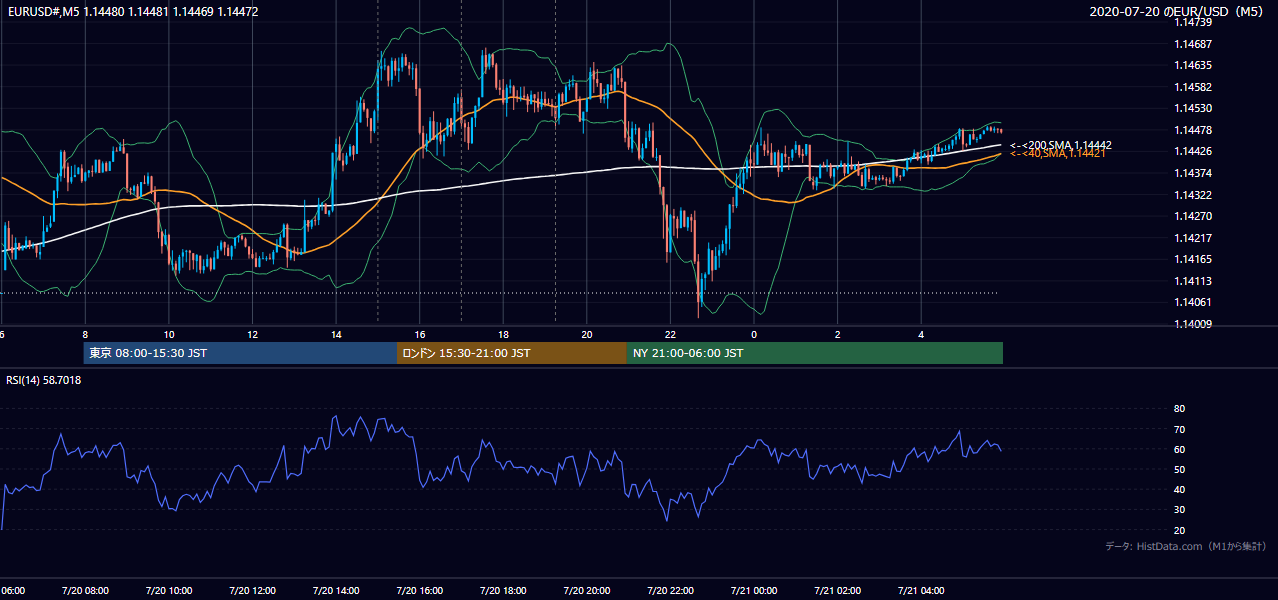This screenshot has height=600, width=1278.
Task: Click price level 1.14530 on the axis
Action: (x=1193, y=108)
